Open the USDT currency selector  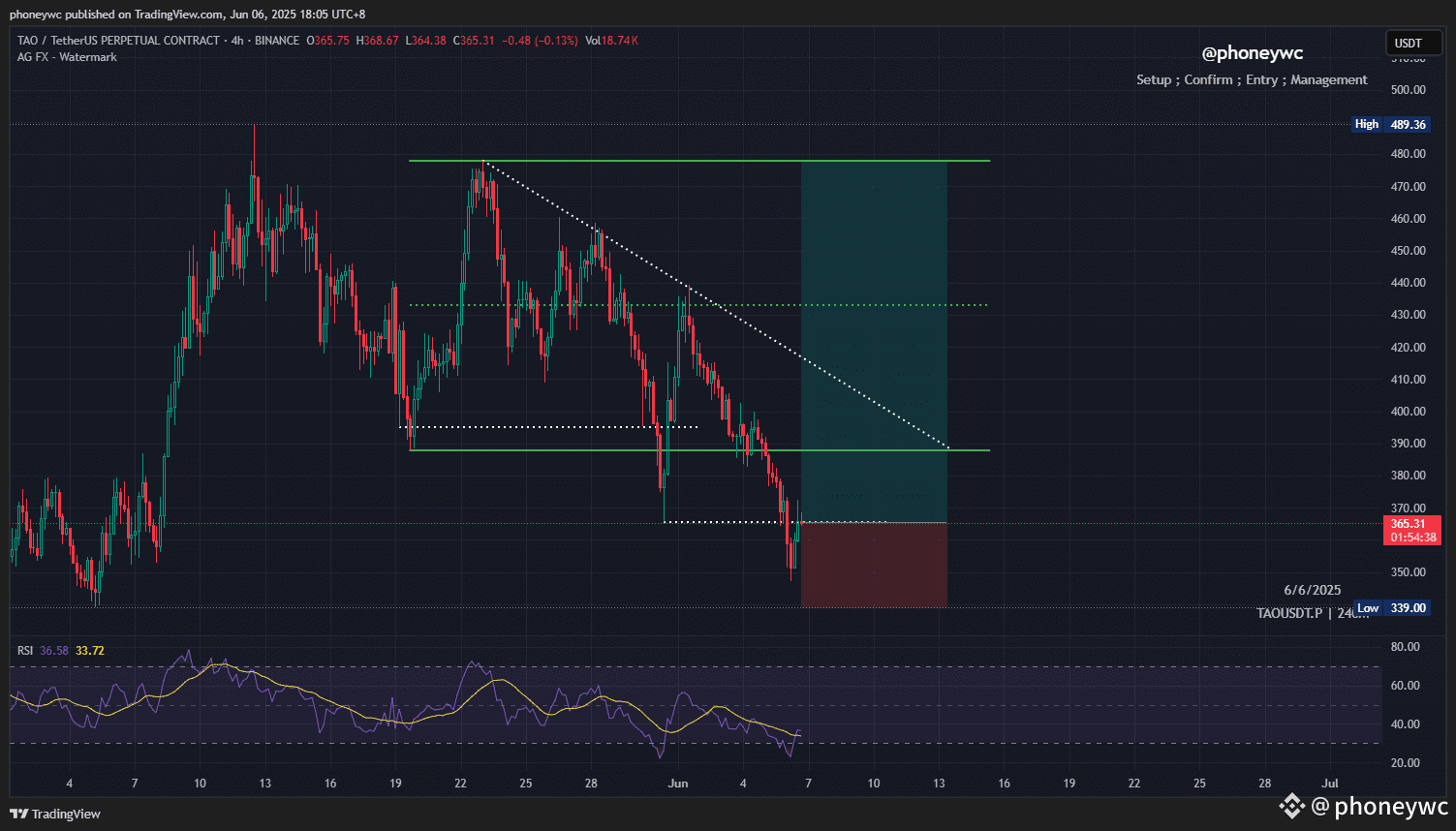click(x=1412, y=43)
